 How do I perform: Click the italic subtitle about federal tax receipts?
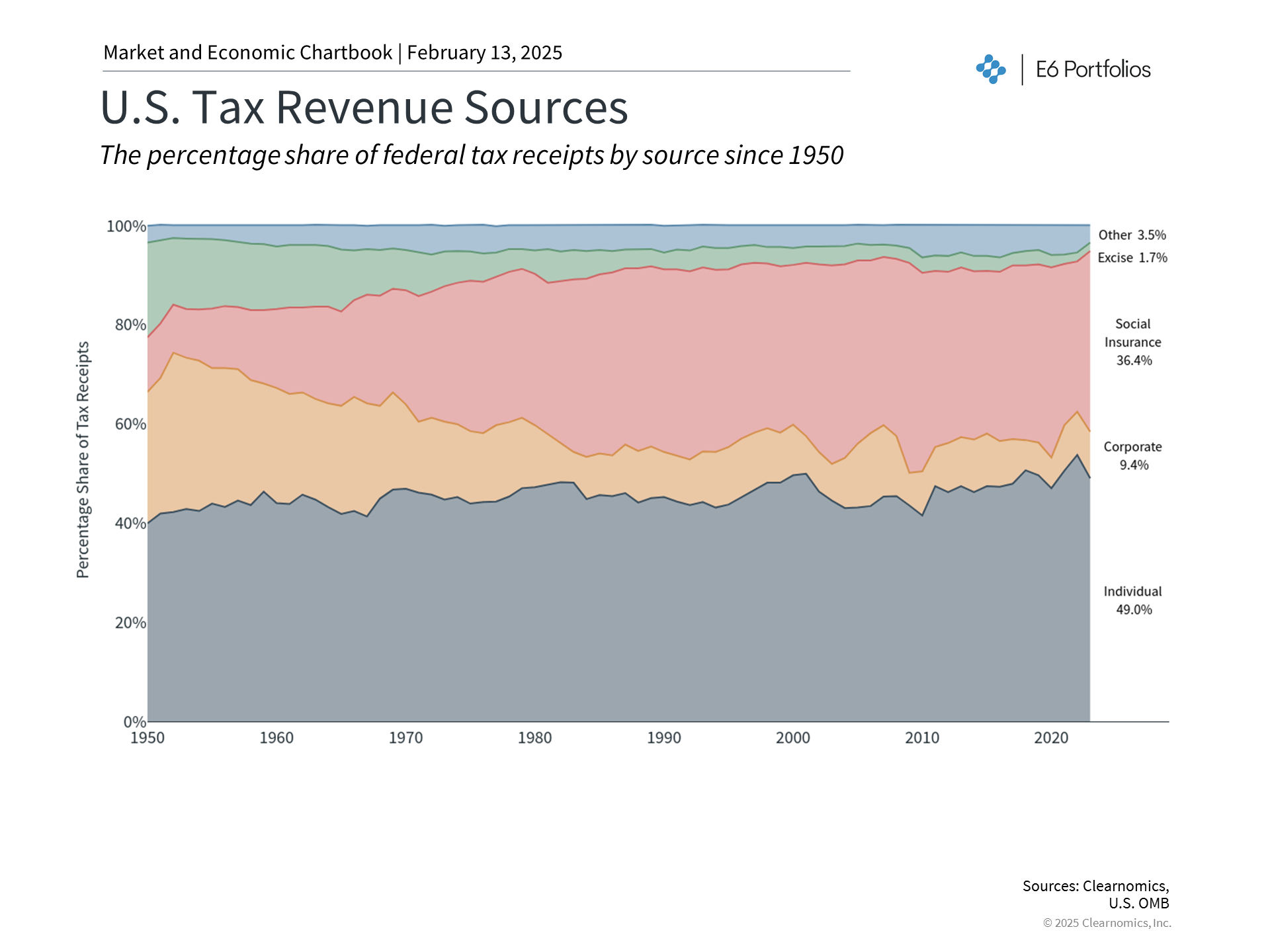coord(472,155)
